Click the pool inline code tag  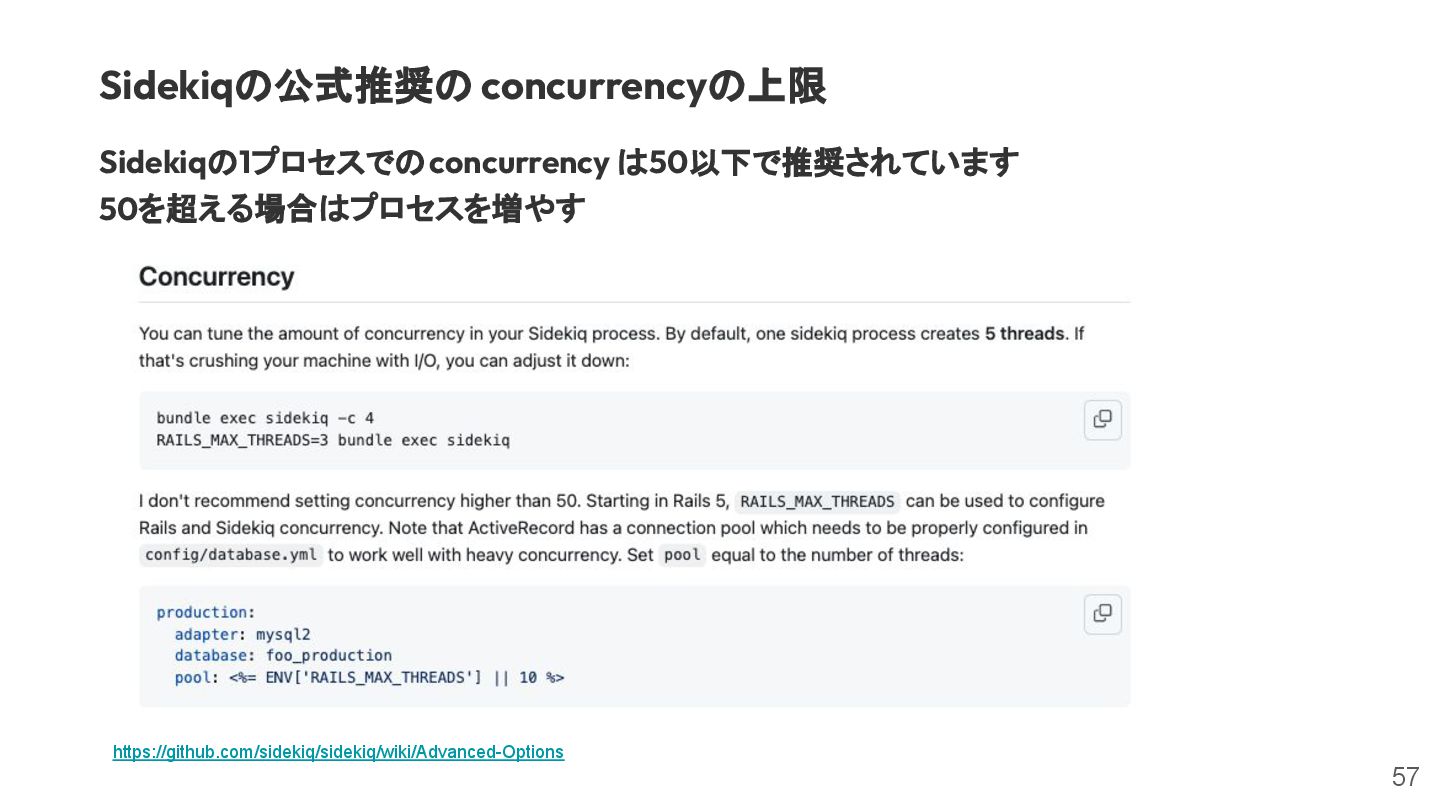pyautogui.click(x=682, y=554)
